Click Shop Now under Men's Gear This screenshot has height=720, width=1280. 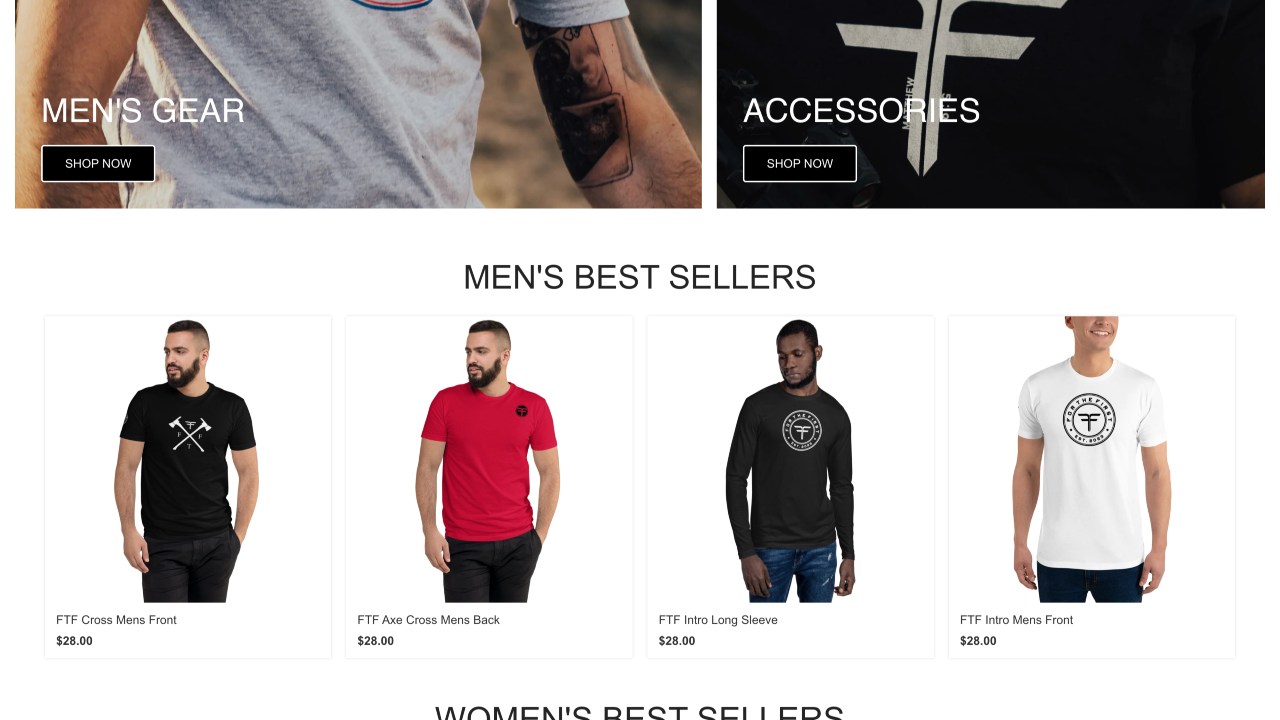98,164
